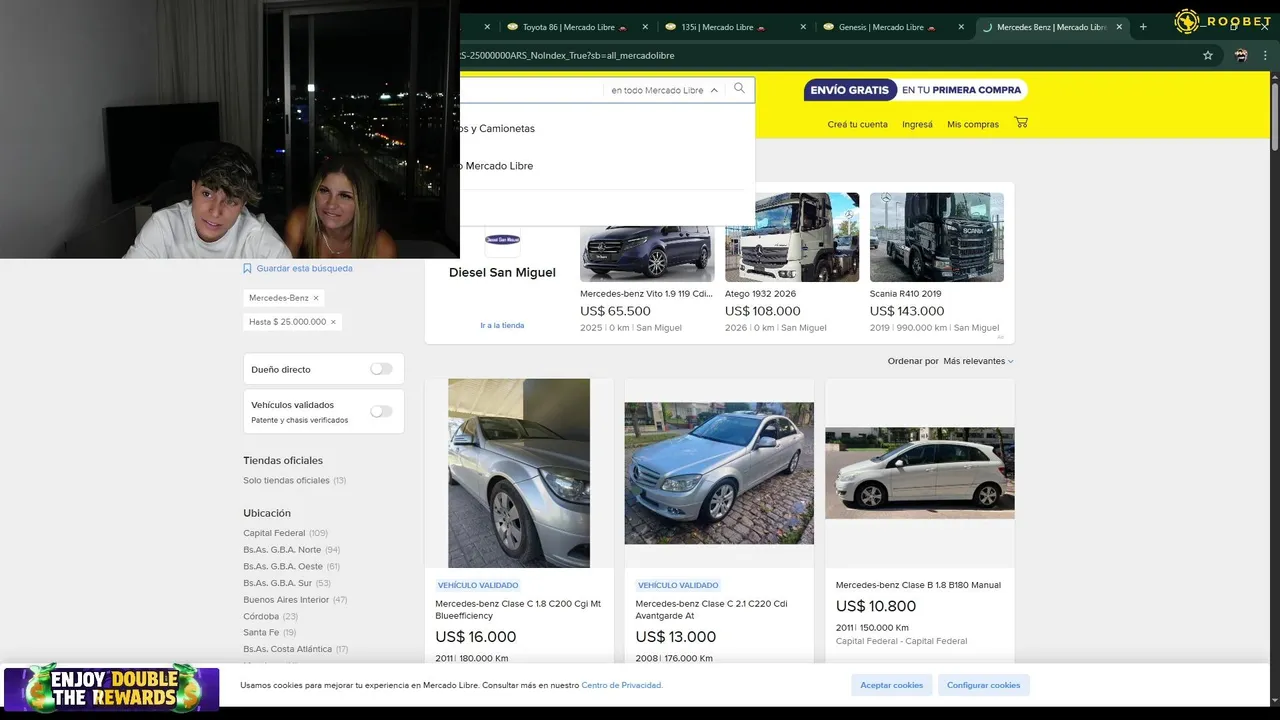Enable the Vehículos validados switch
The width and height of the screenshot is (1280, 720).
[x=381, y=411]
